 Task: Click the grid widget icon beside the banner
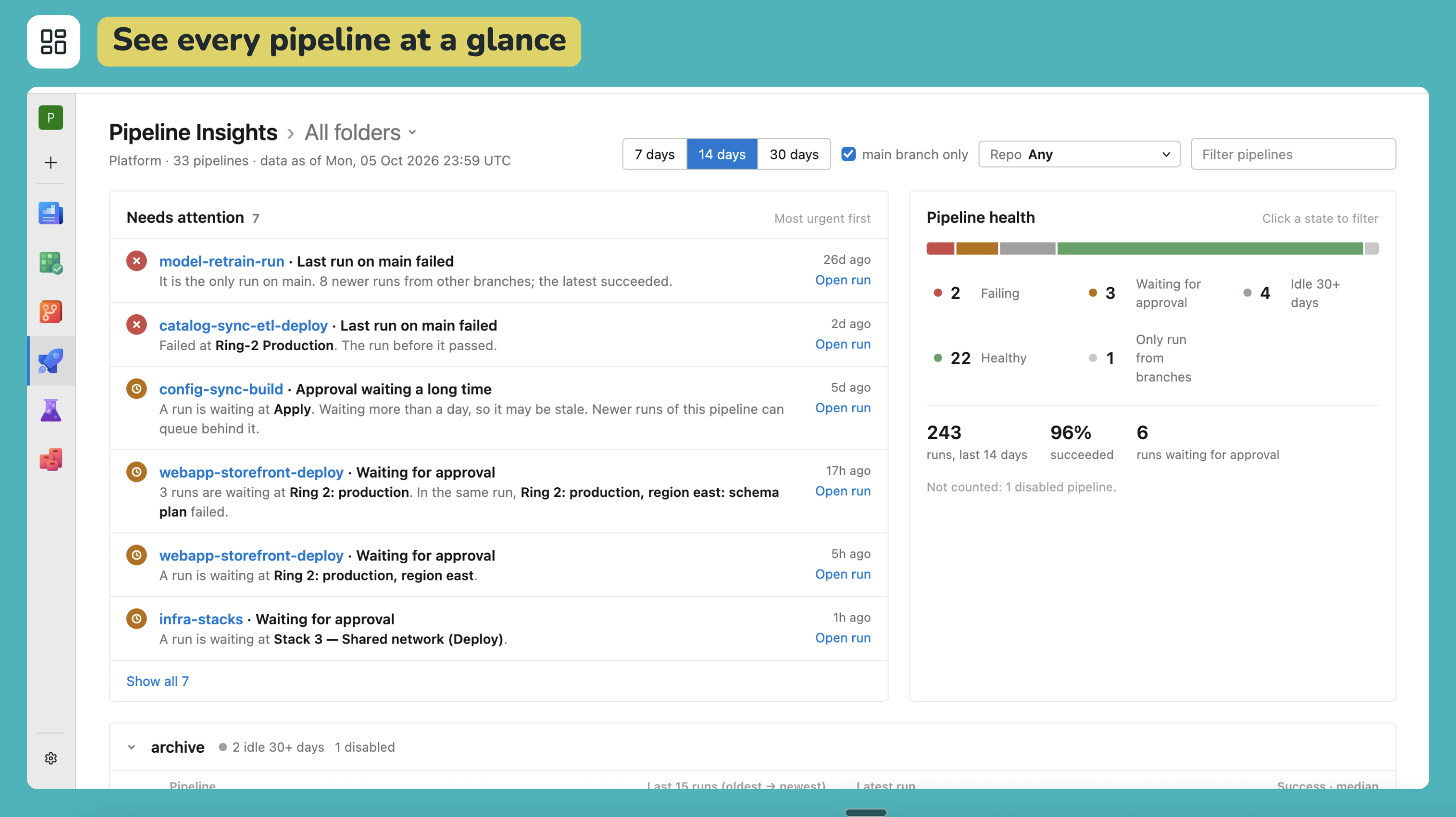coord(53,42)
